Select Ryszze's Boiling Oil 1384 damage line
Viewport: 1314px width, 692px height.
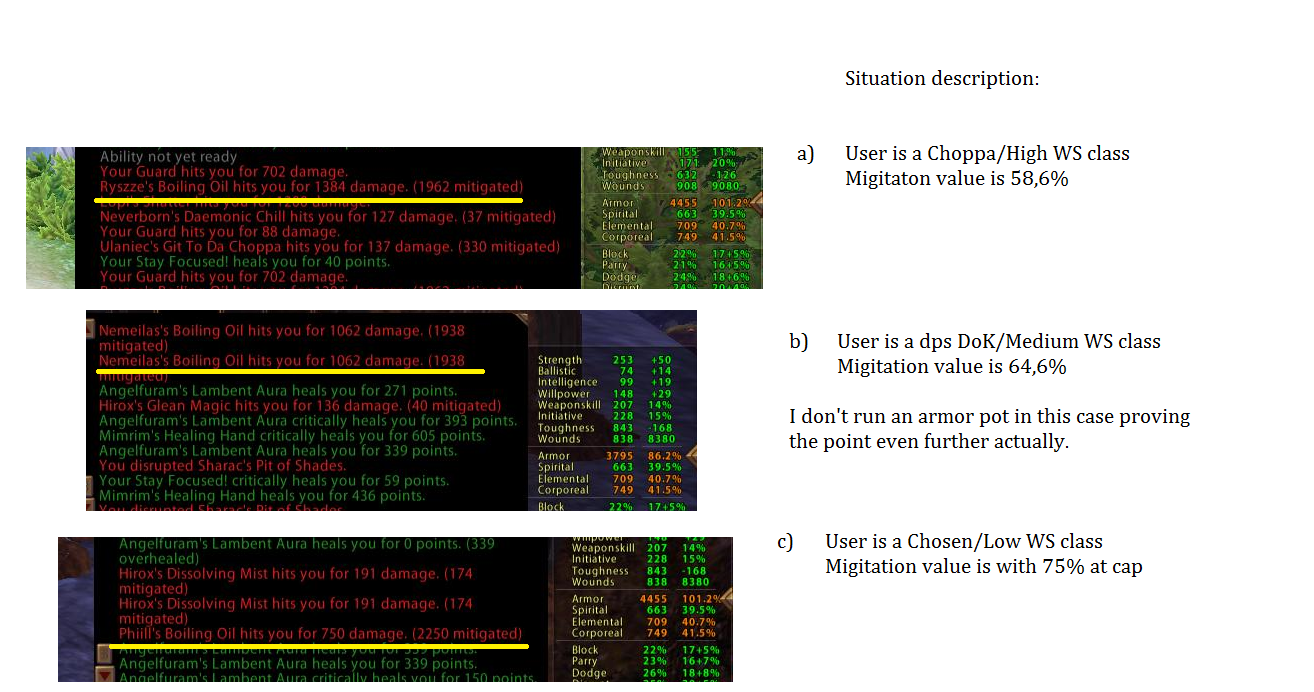[311, 187]
